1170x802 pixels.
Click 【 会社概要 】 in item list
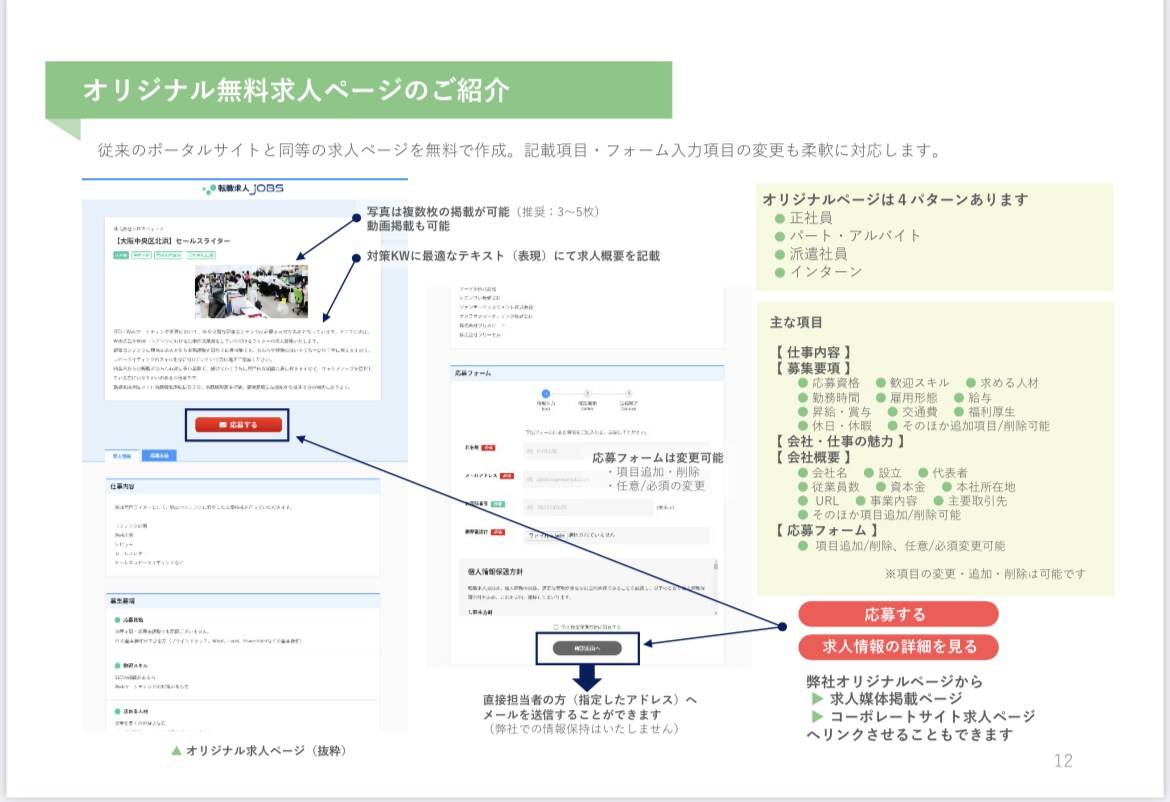[813, 457]
